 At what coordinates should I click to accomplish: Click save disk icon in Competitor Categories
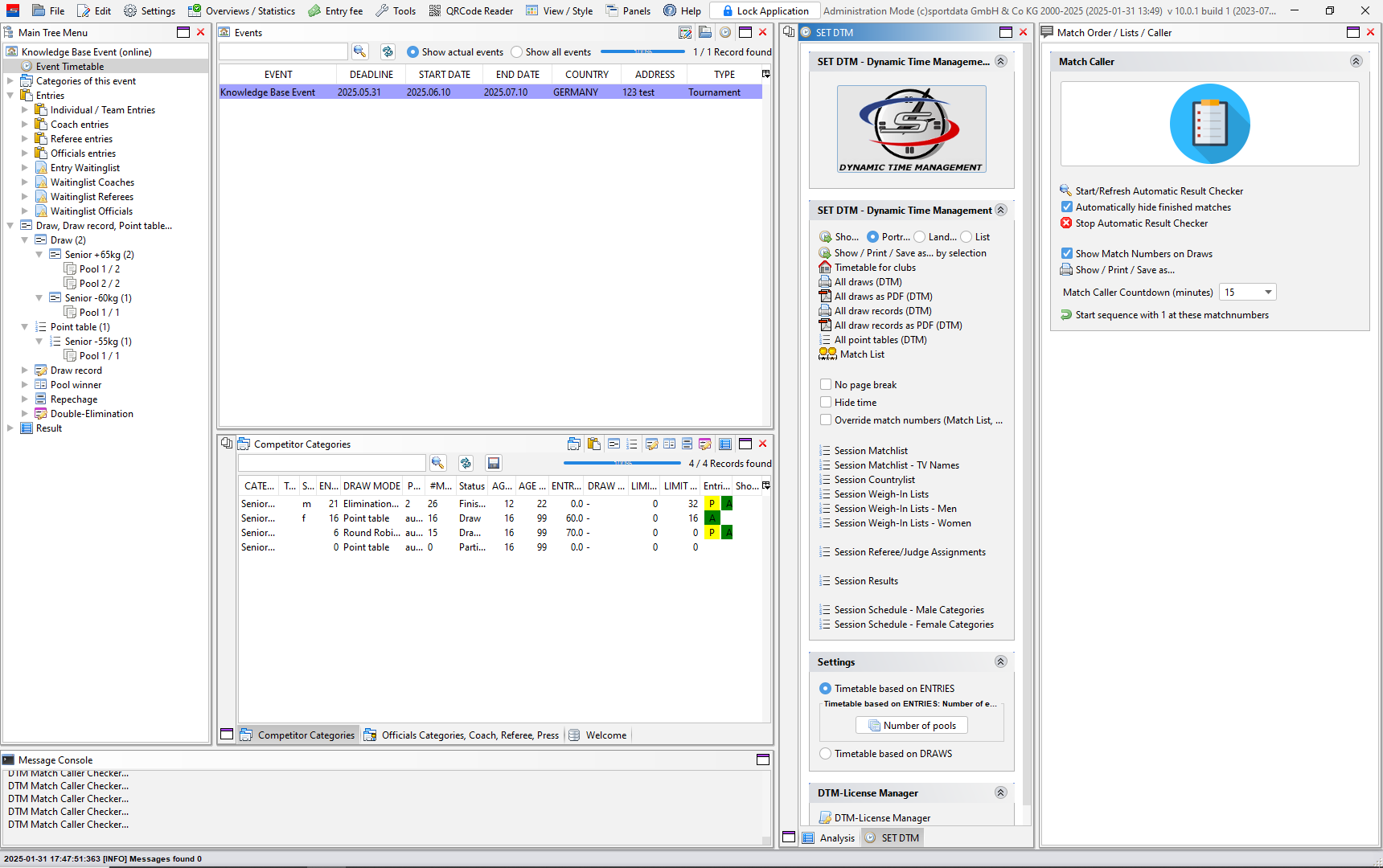pyautogui.click(x=494, y=463)
